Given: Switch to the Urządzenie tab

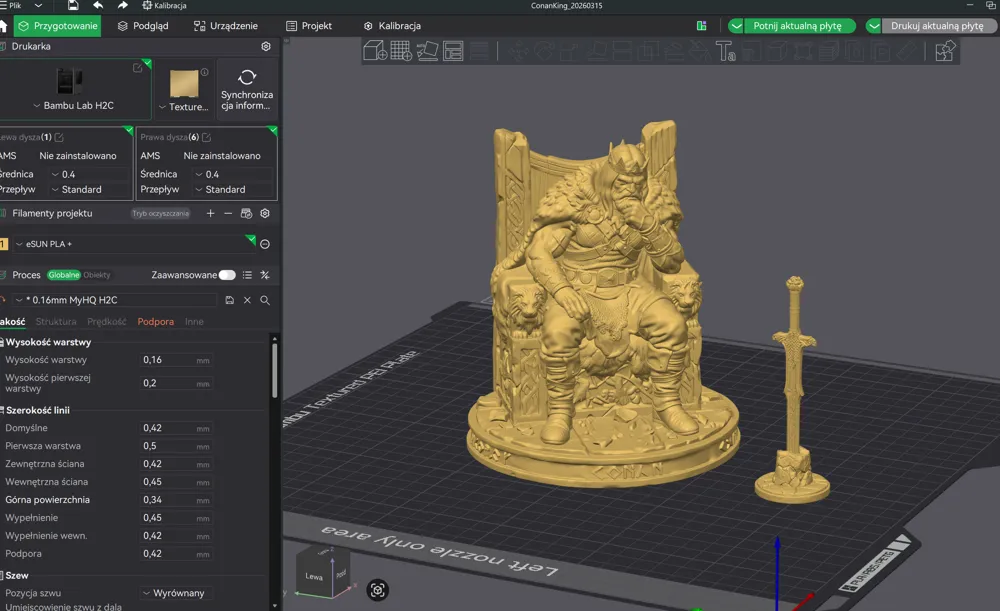Looking at the screenshot, I should point(226,26).
